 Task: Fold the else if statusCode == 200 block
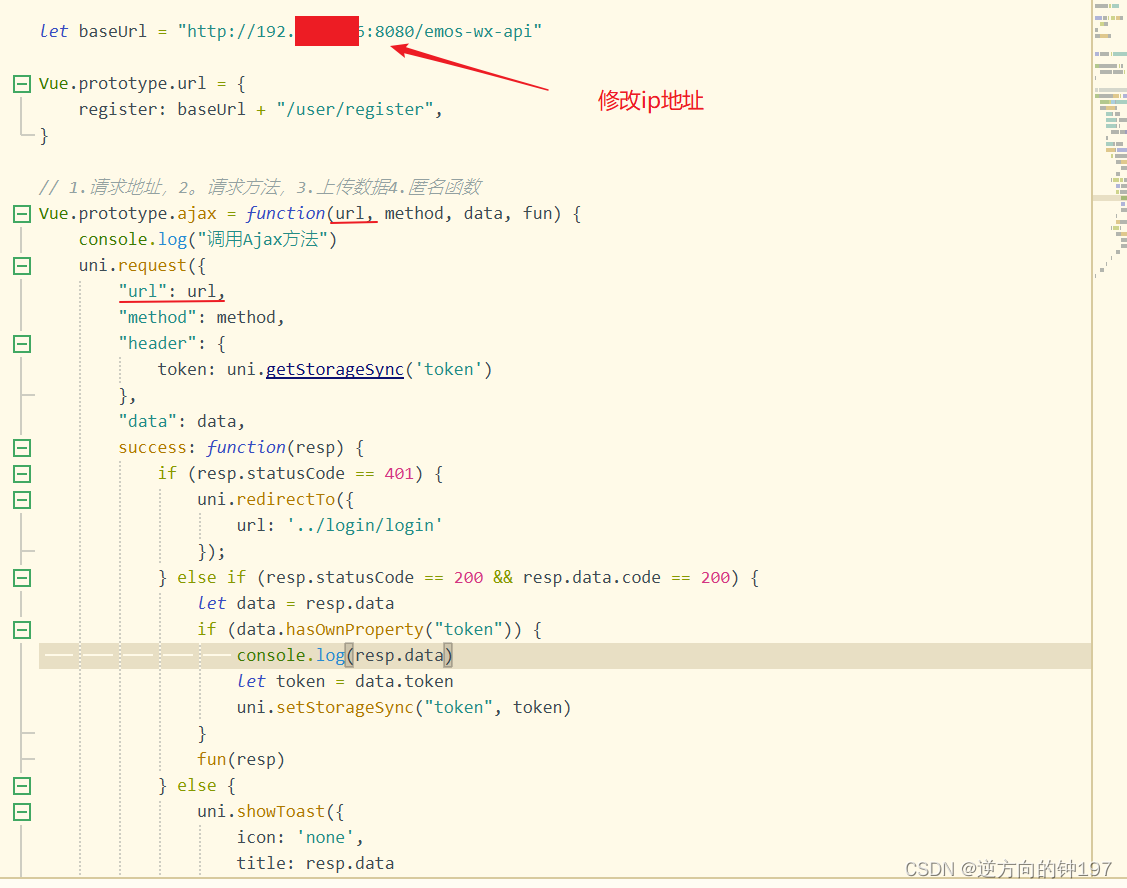[22, 578]
